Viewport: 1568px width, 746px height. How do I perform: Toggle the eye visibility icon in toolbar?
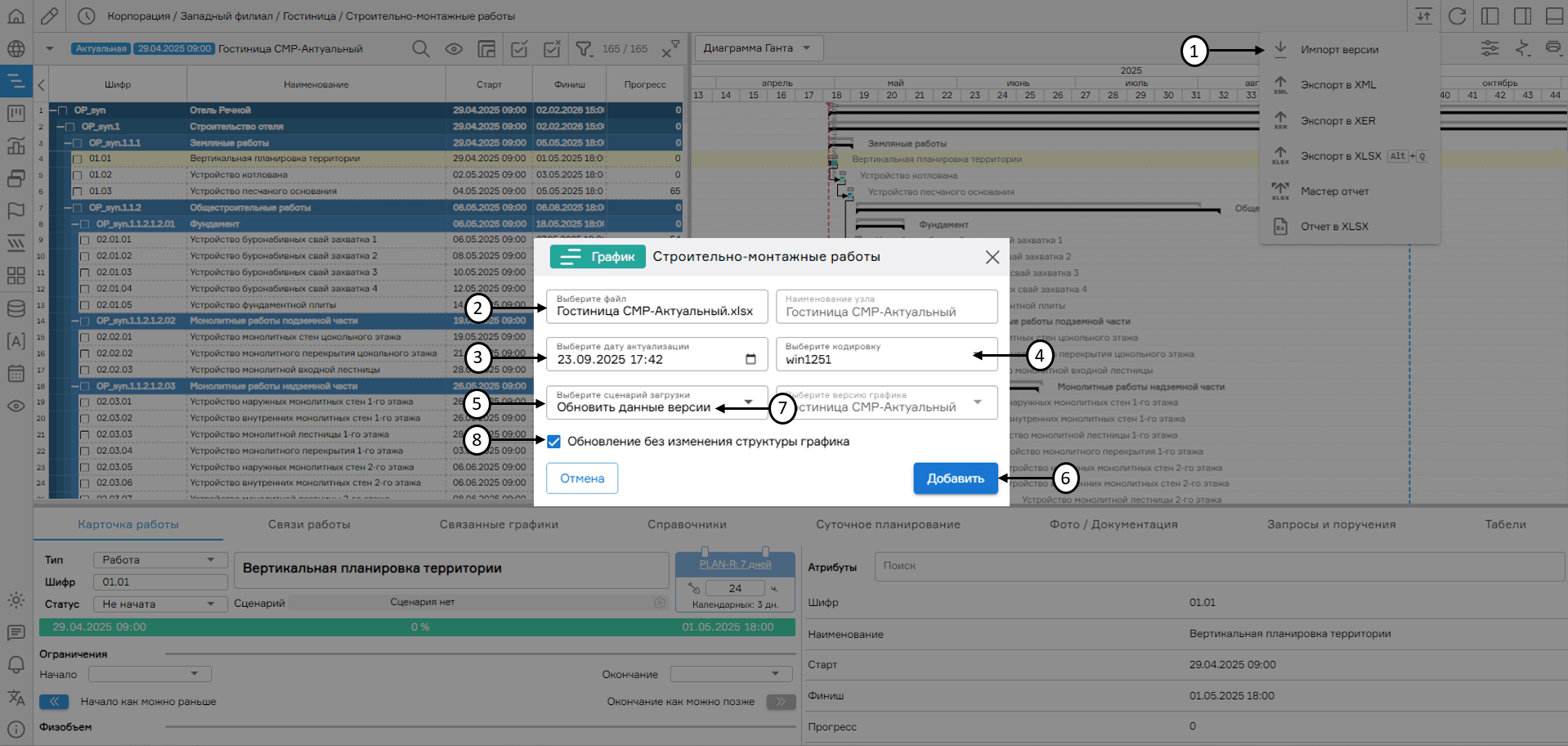click(x=454, y=49)
